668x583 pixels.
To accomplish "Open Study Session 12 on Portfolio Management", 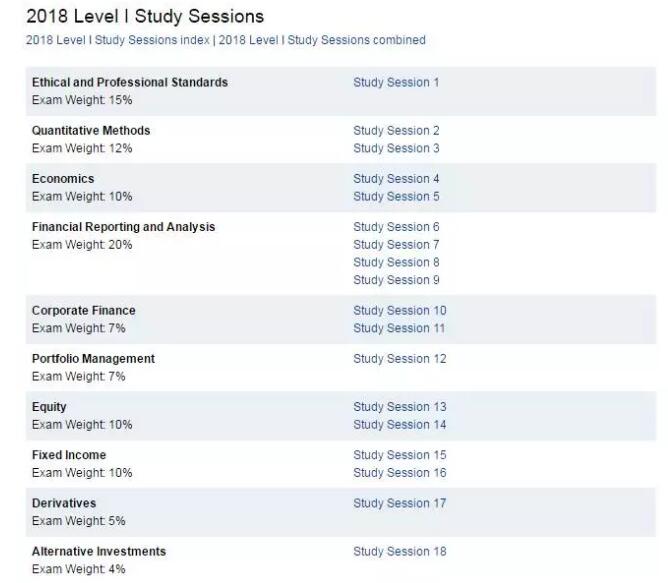I will 400,359.
